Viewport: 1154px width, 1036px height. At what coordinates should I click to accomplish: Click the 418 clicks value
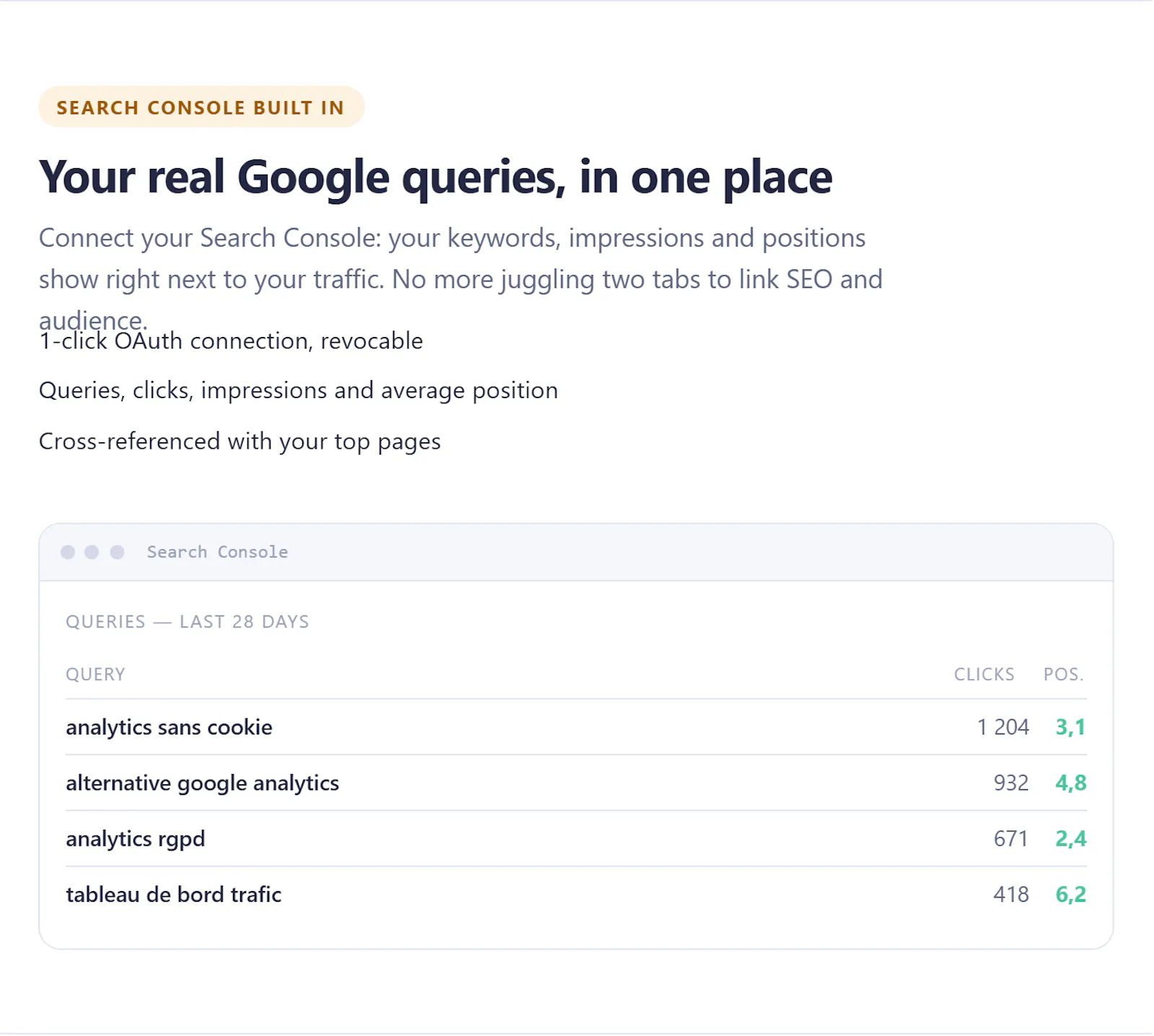pos(1011,894)
